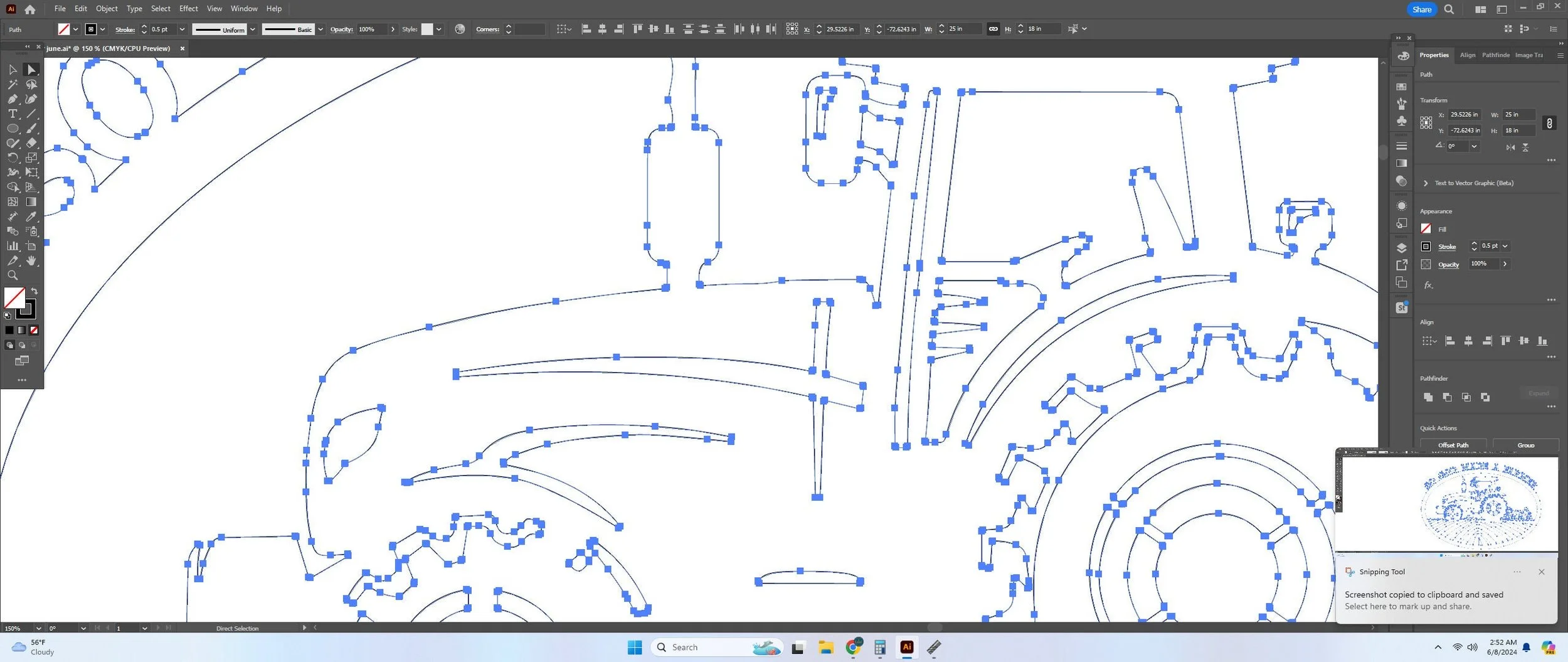Viewport: 1568px width, 662px height.
Task: Select the Ellipse tool
Action: 13,129
